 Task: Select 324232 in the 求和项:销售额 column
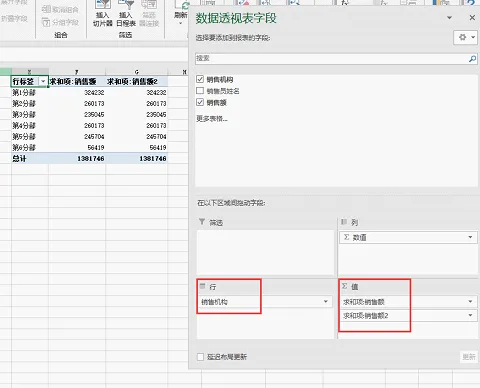pyautogui.click(x=77, y=92)
